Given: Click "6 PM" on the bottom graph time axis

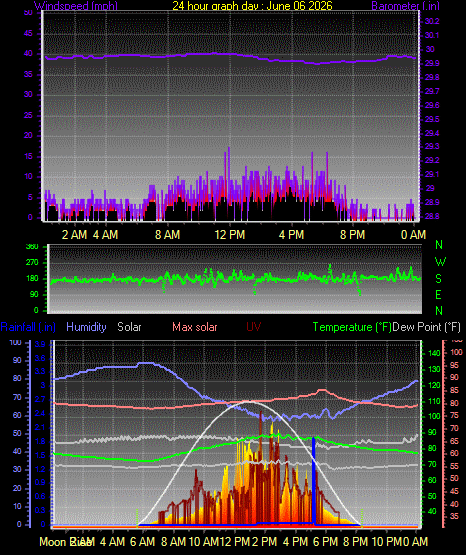Looking at the screenshot, I should click(325, 542).
